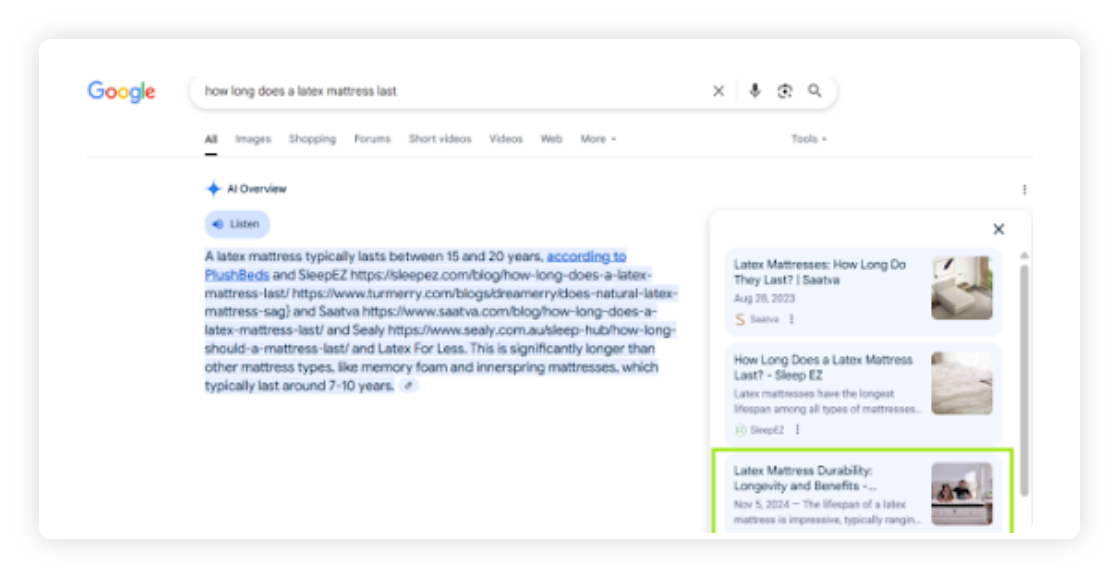This screenshot has width=1119, height=578.
Task: Expand the More search filters dropdown
Action: [598, 139]
